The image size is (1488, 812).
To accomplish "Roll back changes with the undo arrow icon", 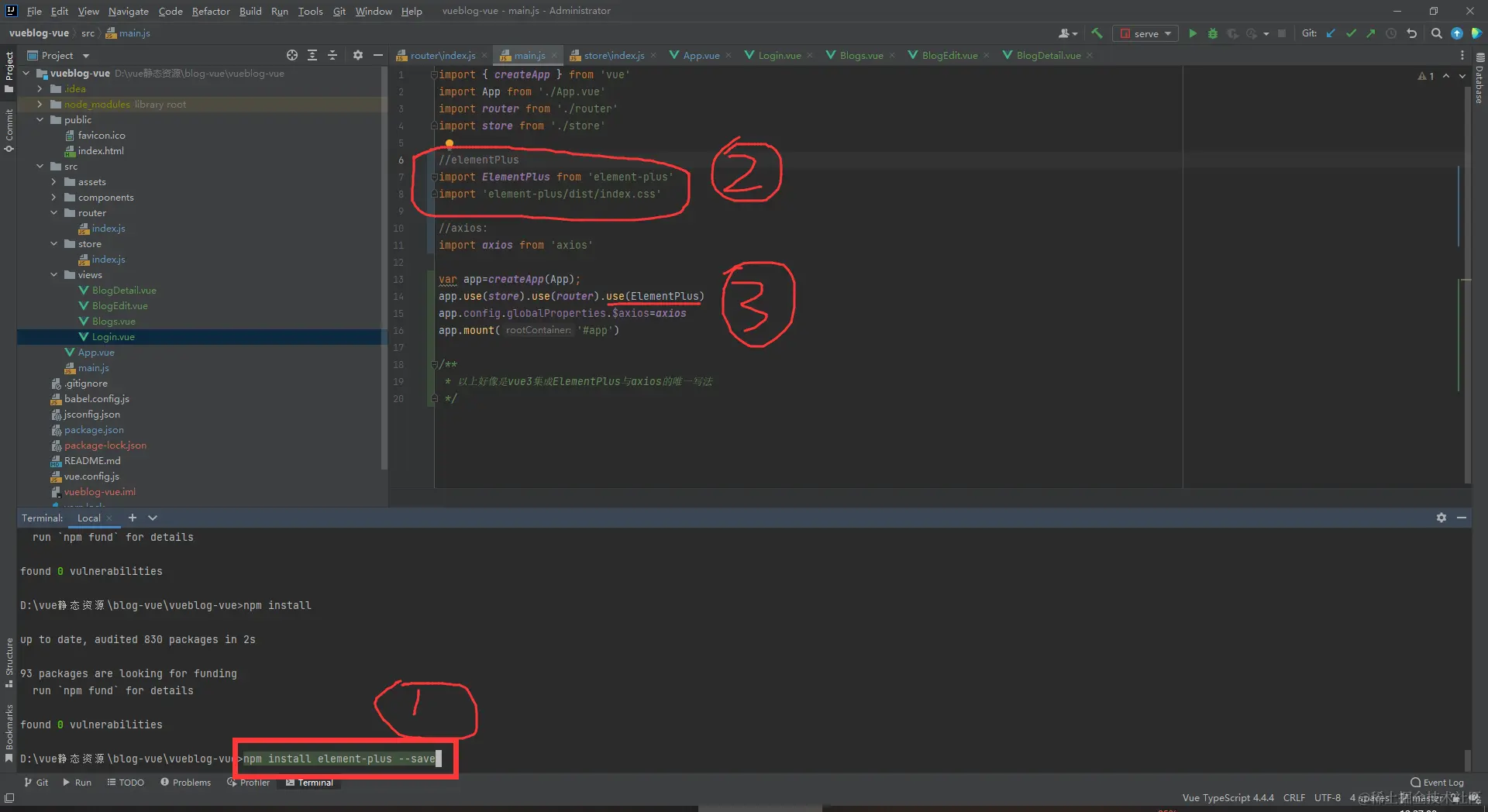I will 1412,33.
